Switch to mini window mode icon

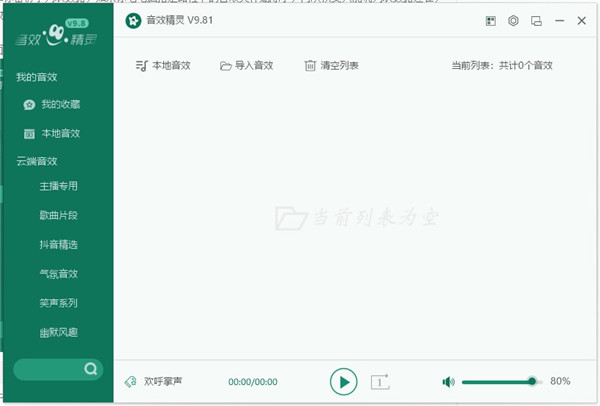536,20
